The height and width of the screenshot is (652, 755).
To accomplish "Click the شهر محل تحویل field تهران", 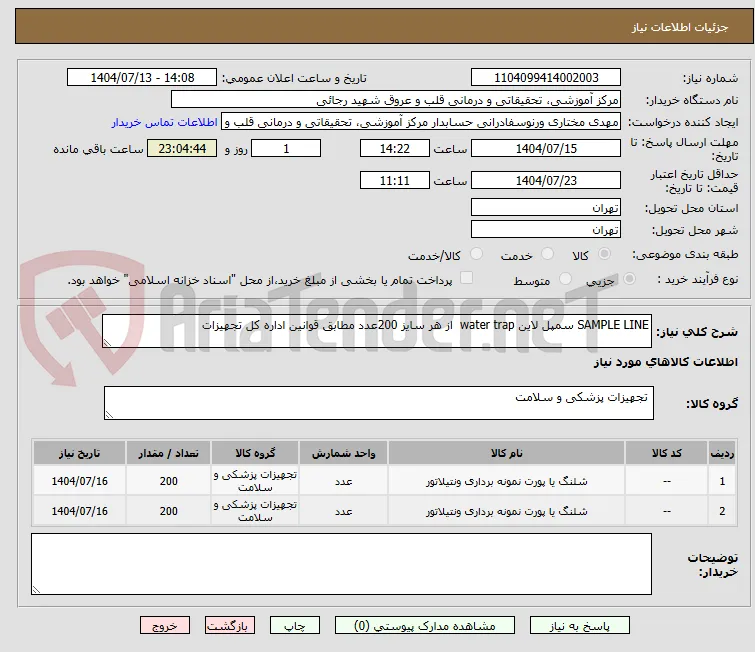I will click(546, 230).
